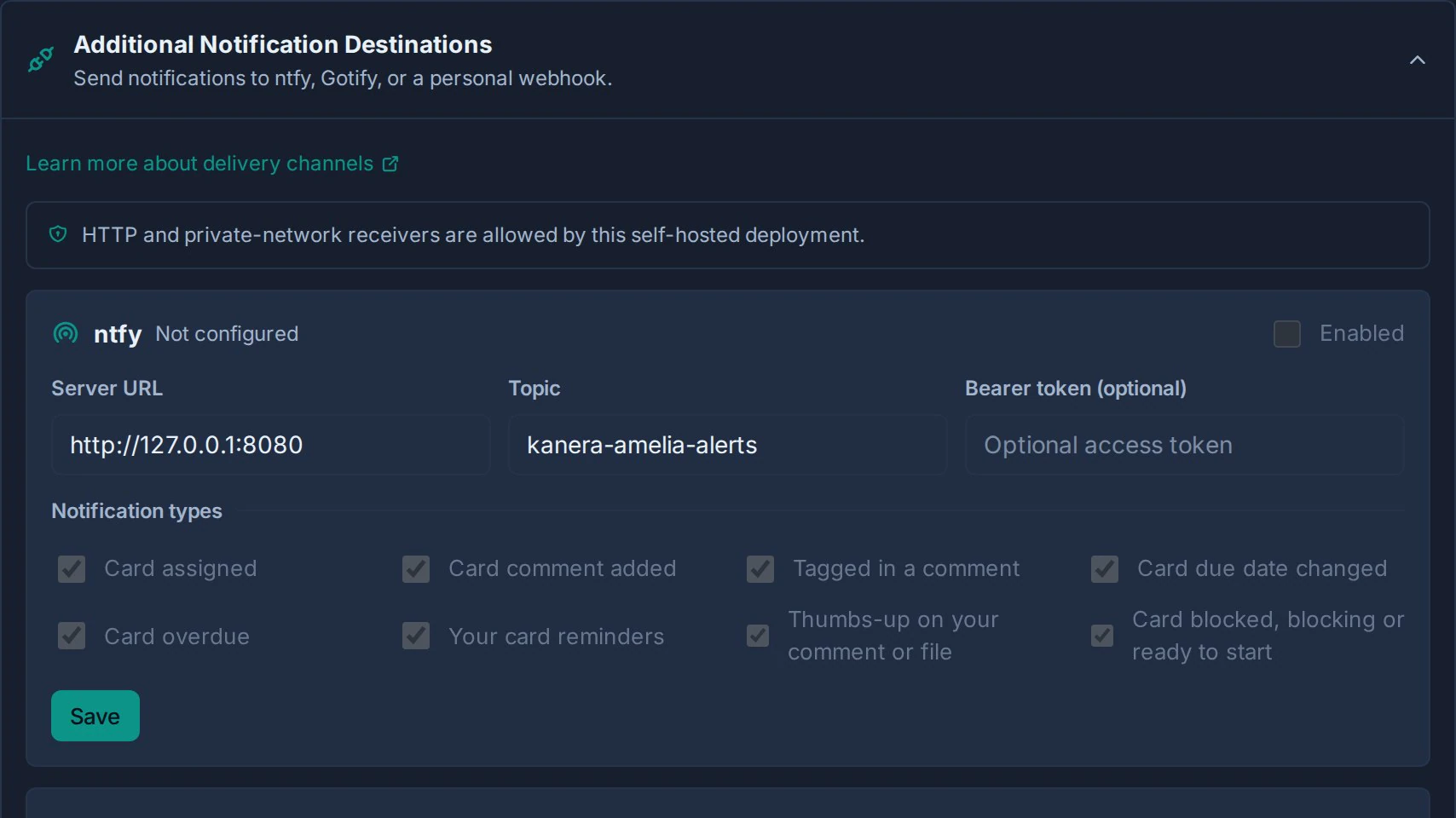
Task: Open Learn more about delivery channels link
Action: tap(199, 164)
